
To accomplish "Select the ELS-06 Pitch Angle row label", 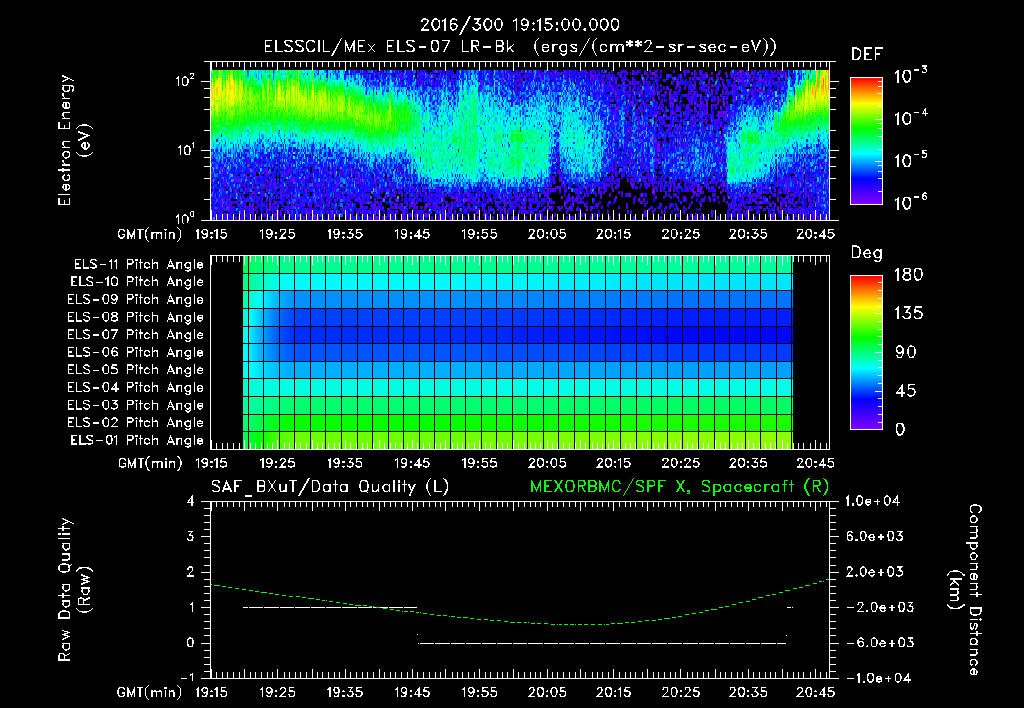I will click(x=135, y=353).
